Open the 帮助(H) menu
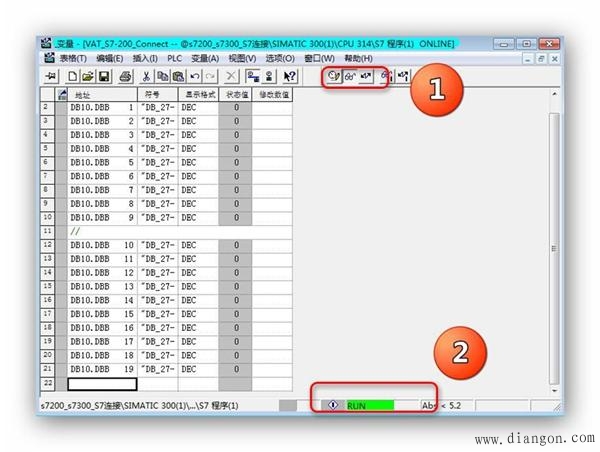This screenshot has height=452, width=600. click(x=359, y=59)
